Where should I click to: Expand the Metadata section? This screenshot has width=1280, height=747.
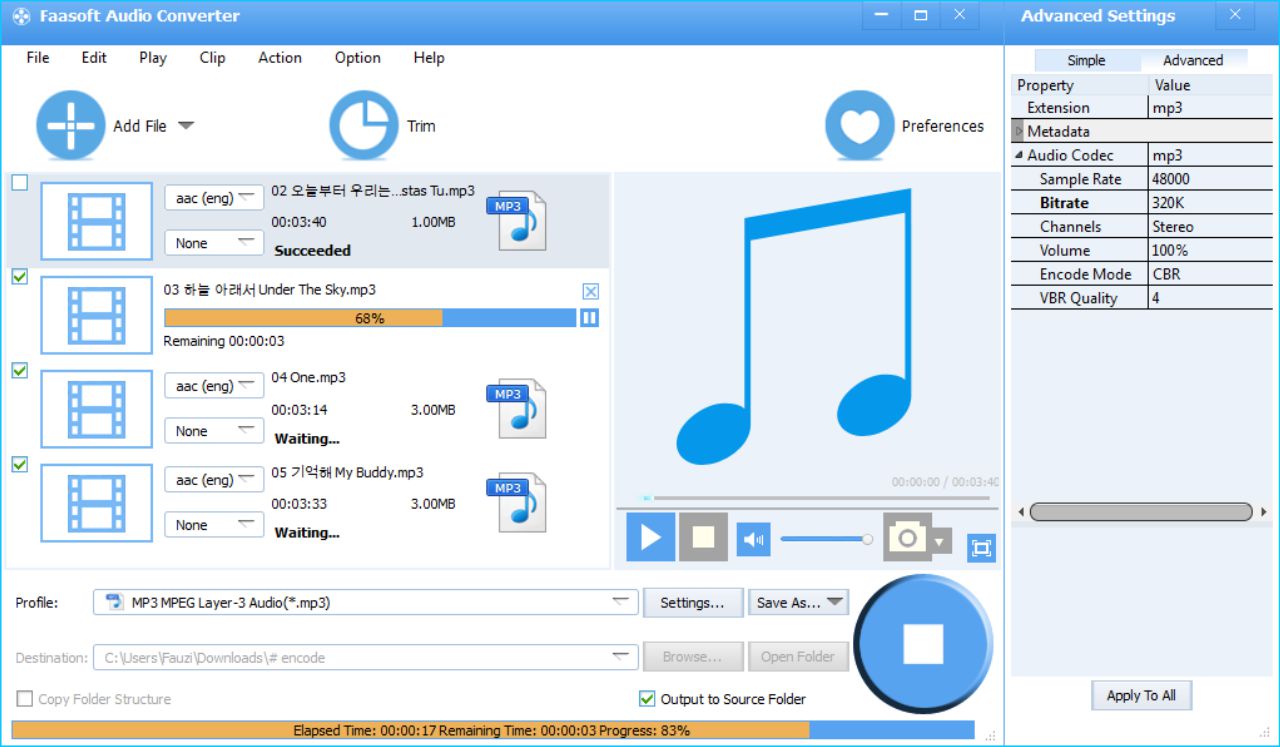[1019, 131]
